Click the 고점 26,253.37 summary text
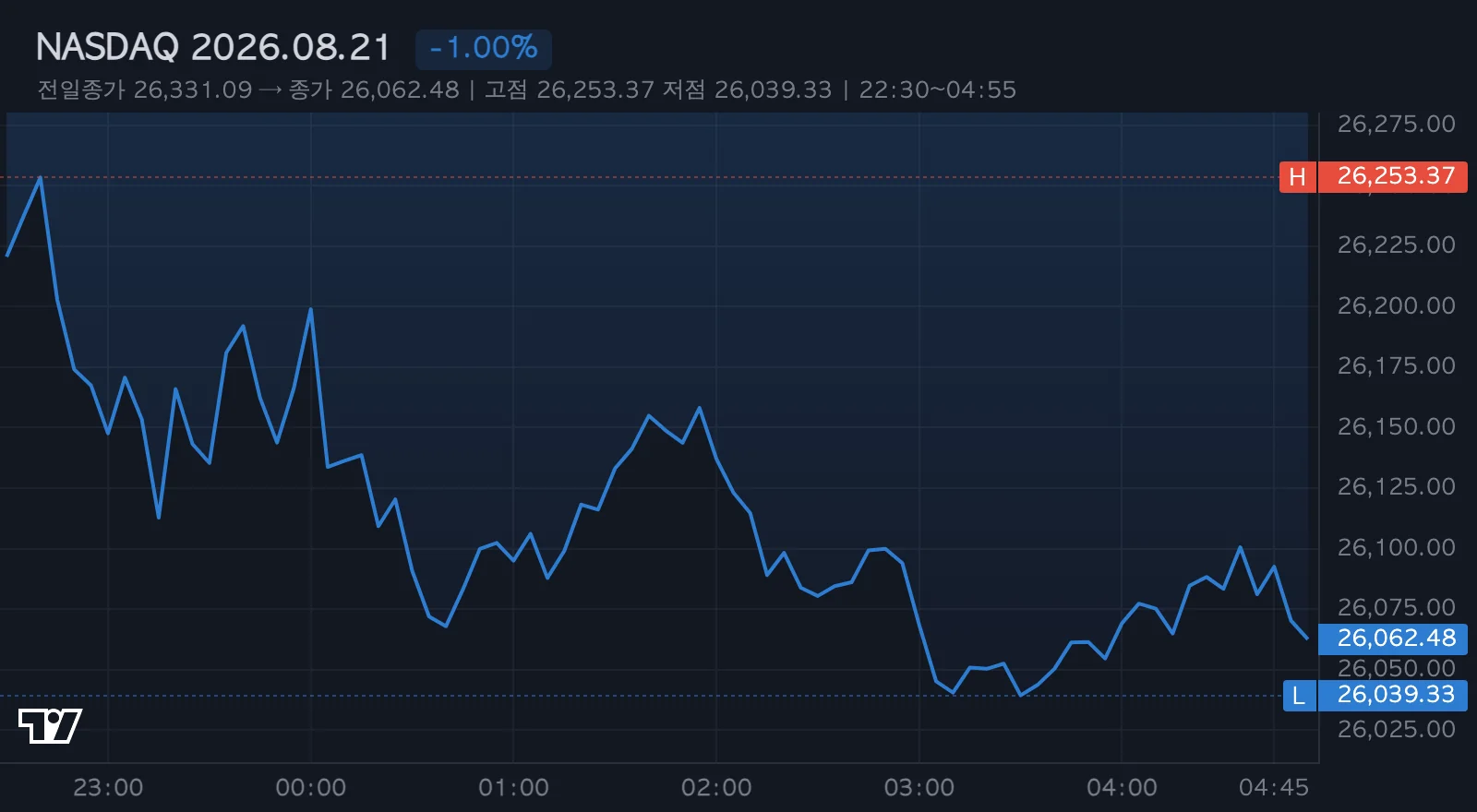This screenshot has width=1477, height=812. (x=570, y=90)
